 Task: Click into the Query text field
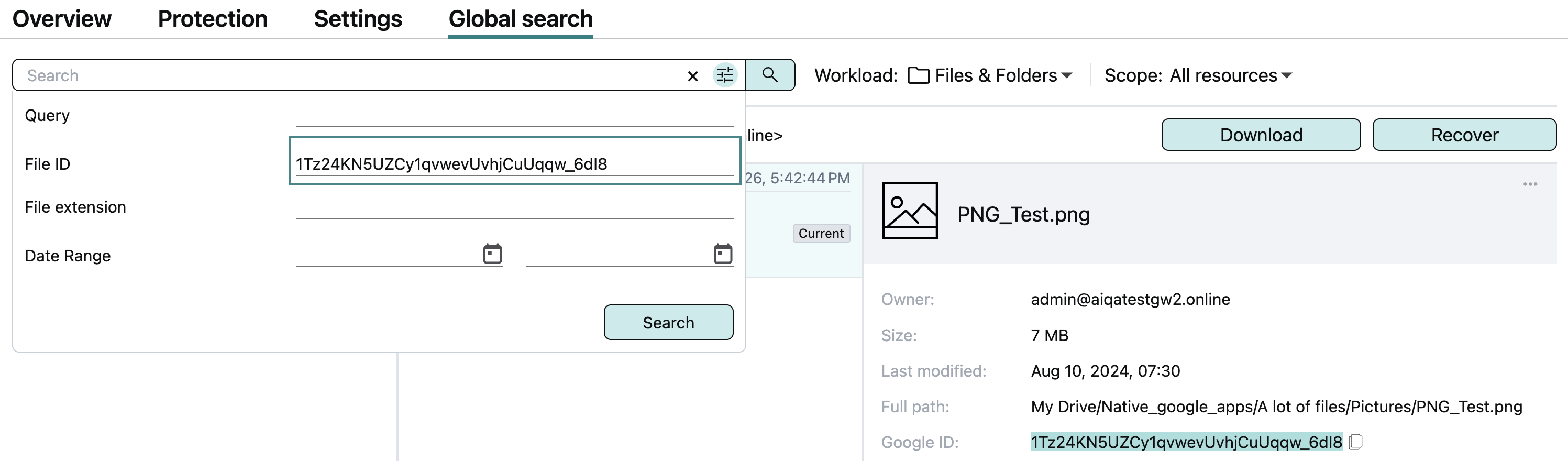pyautogui.click(x=514, y=116)
